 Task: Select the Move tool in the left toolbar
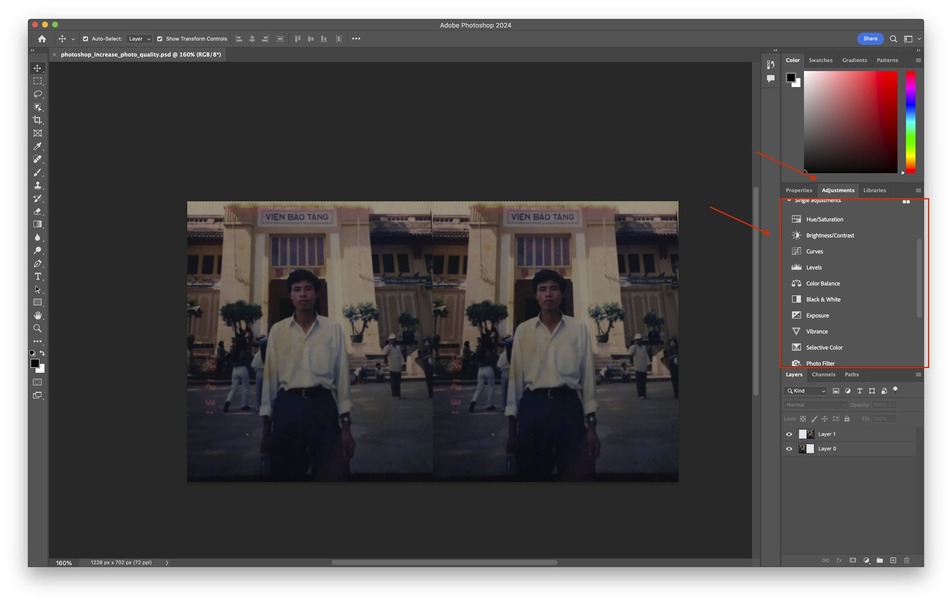tap(38, 68)
